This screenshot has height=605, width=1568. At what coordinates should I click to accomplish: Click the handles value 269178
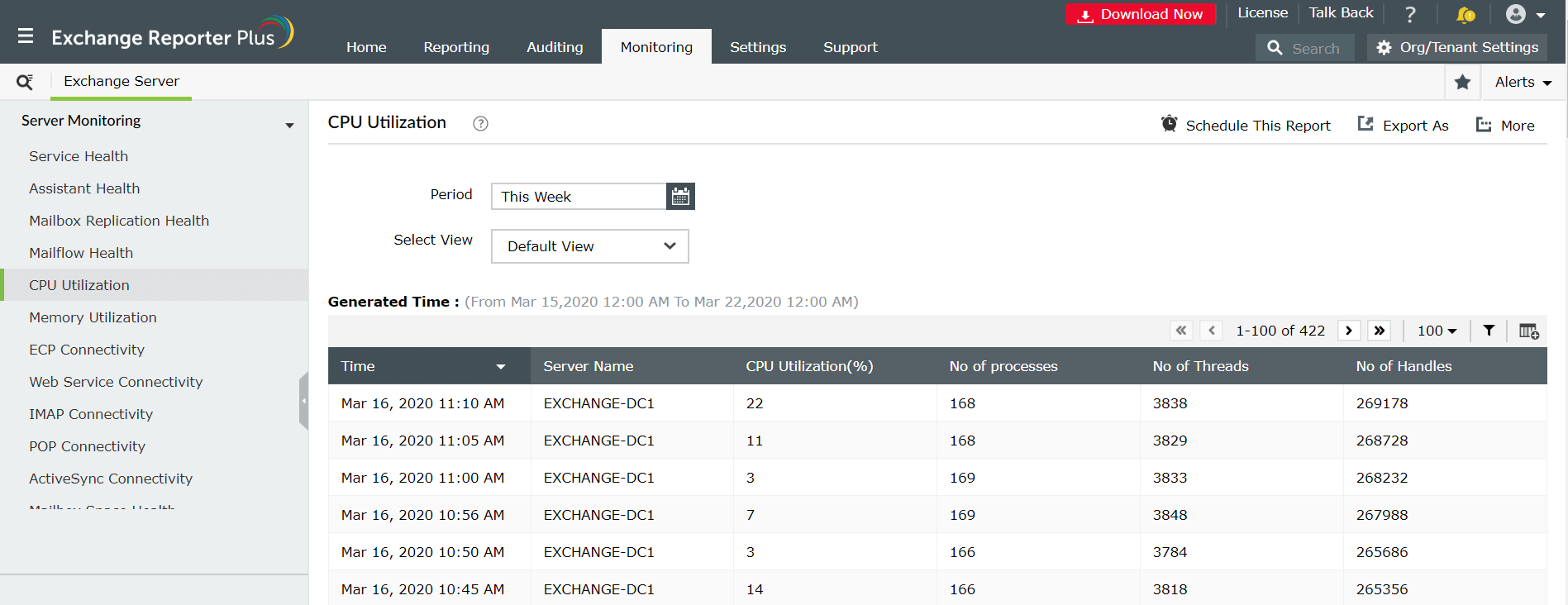pyautogui.click(x=1382, y=403)
